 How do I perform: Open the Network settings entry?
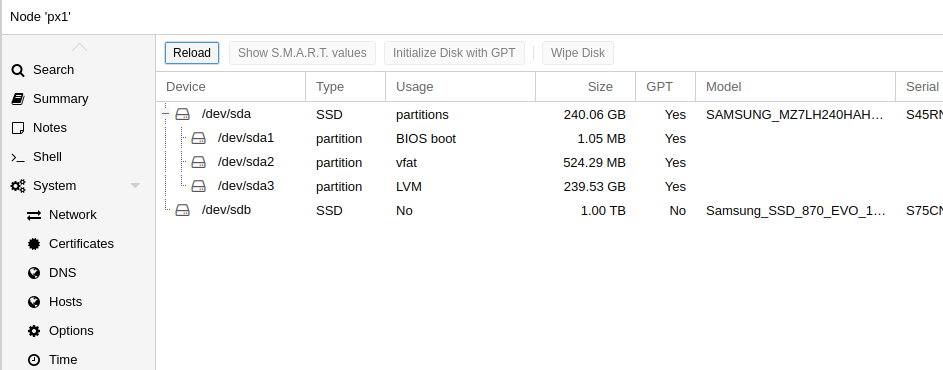(79, 215)
